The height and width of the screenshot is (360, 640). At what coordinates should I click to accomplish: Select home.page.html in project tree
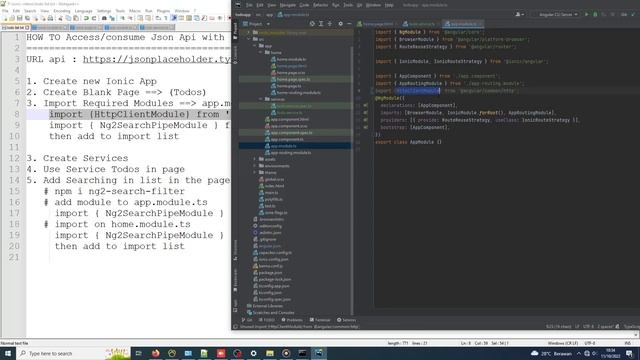pyautogui.click(x=289, y=66)
